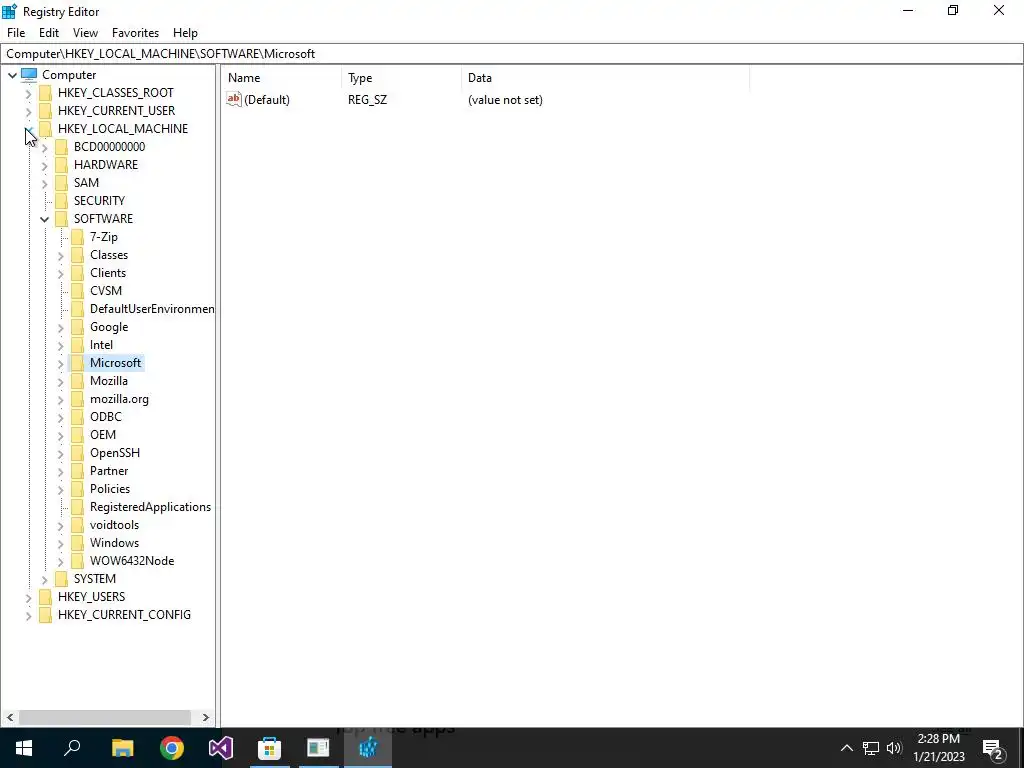Open Visual Studio from the taskbar

221,748
